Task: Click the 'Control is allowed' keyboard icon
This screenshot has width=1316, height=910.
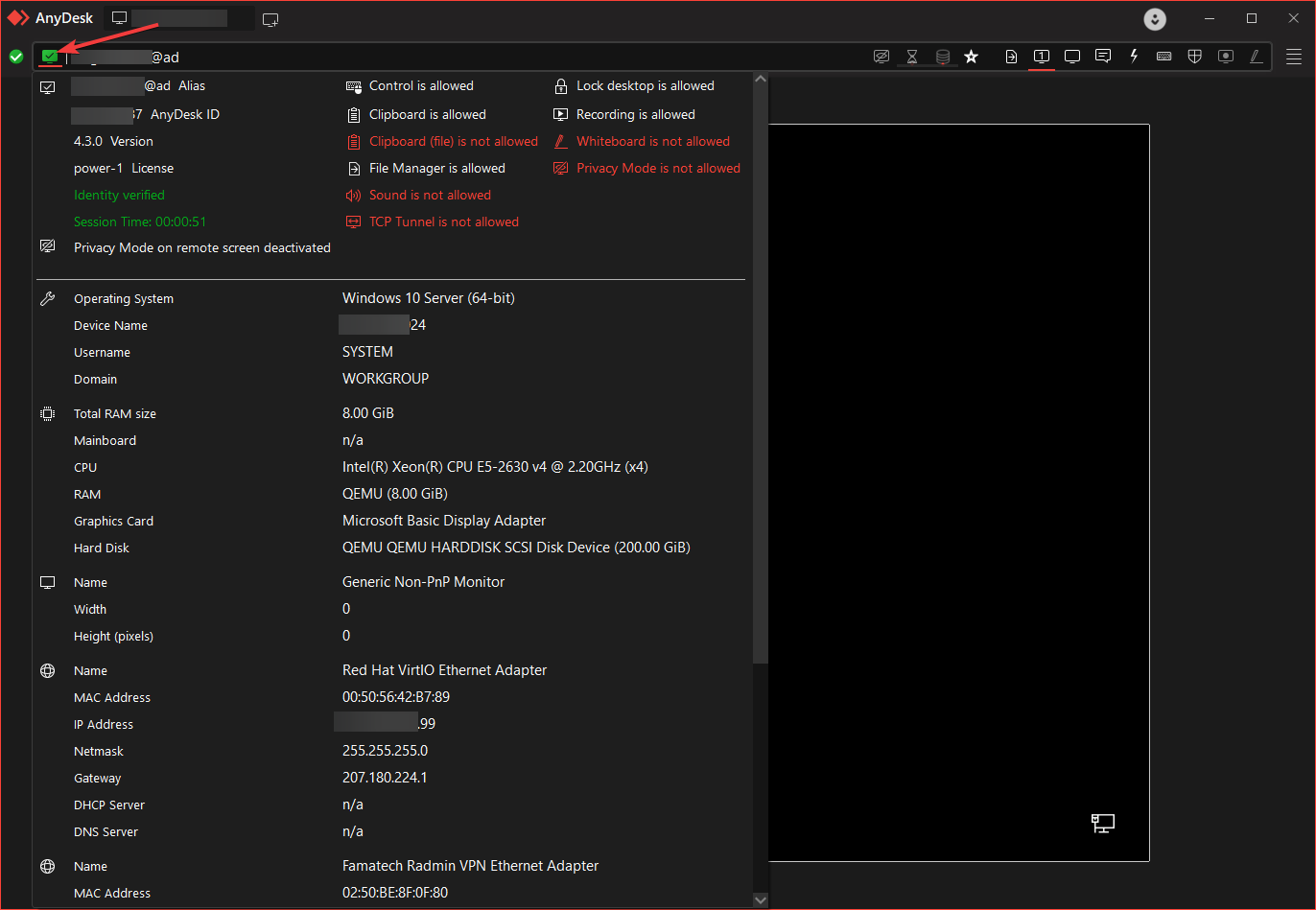Action: pos(354,86)
